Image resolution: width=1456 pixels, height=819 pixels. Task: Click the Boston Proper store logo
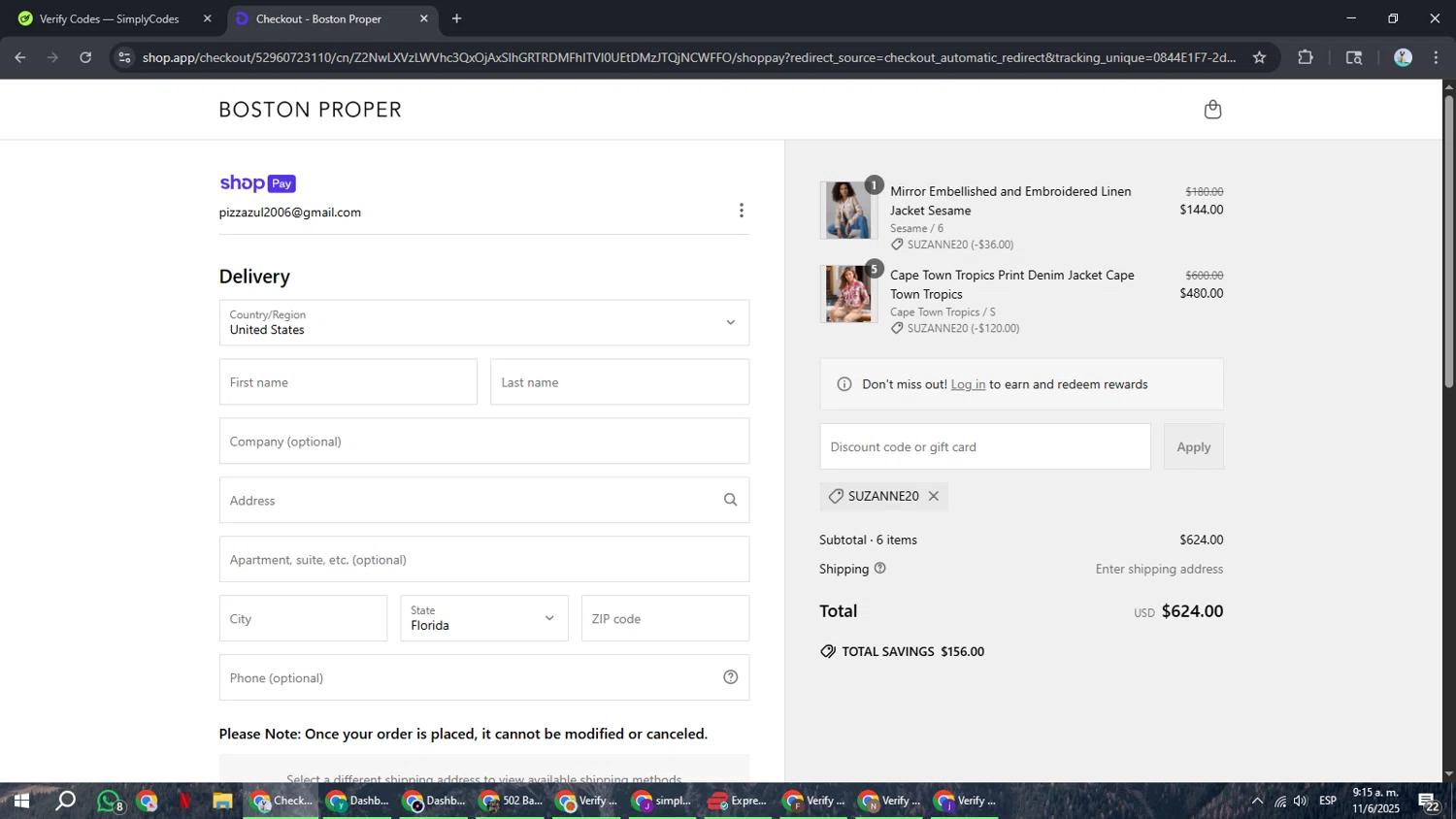[x=311, y=110]
